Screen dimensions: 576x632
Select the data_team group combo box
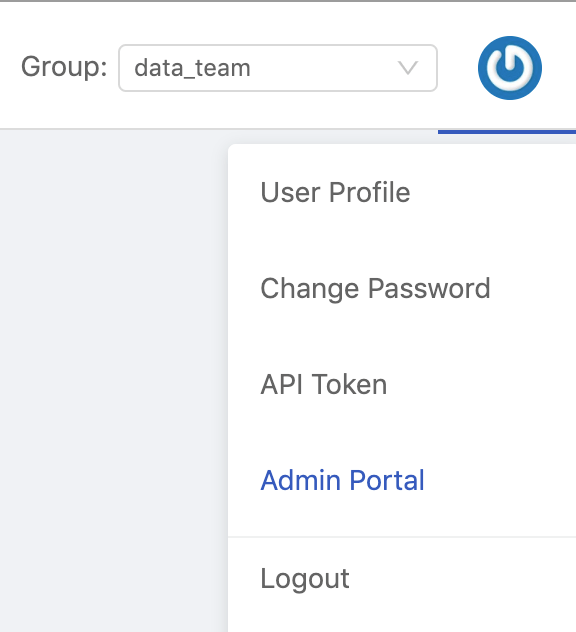click(x=278, y=68)
